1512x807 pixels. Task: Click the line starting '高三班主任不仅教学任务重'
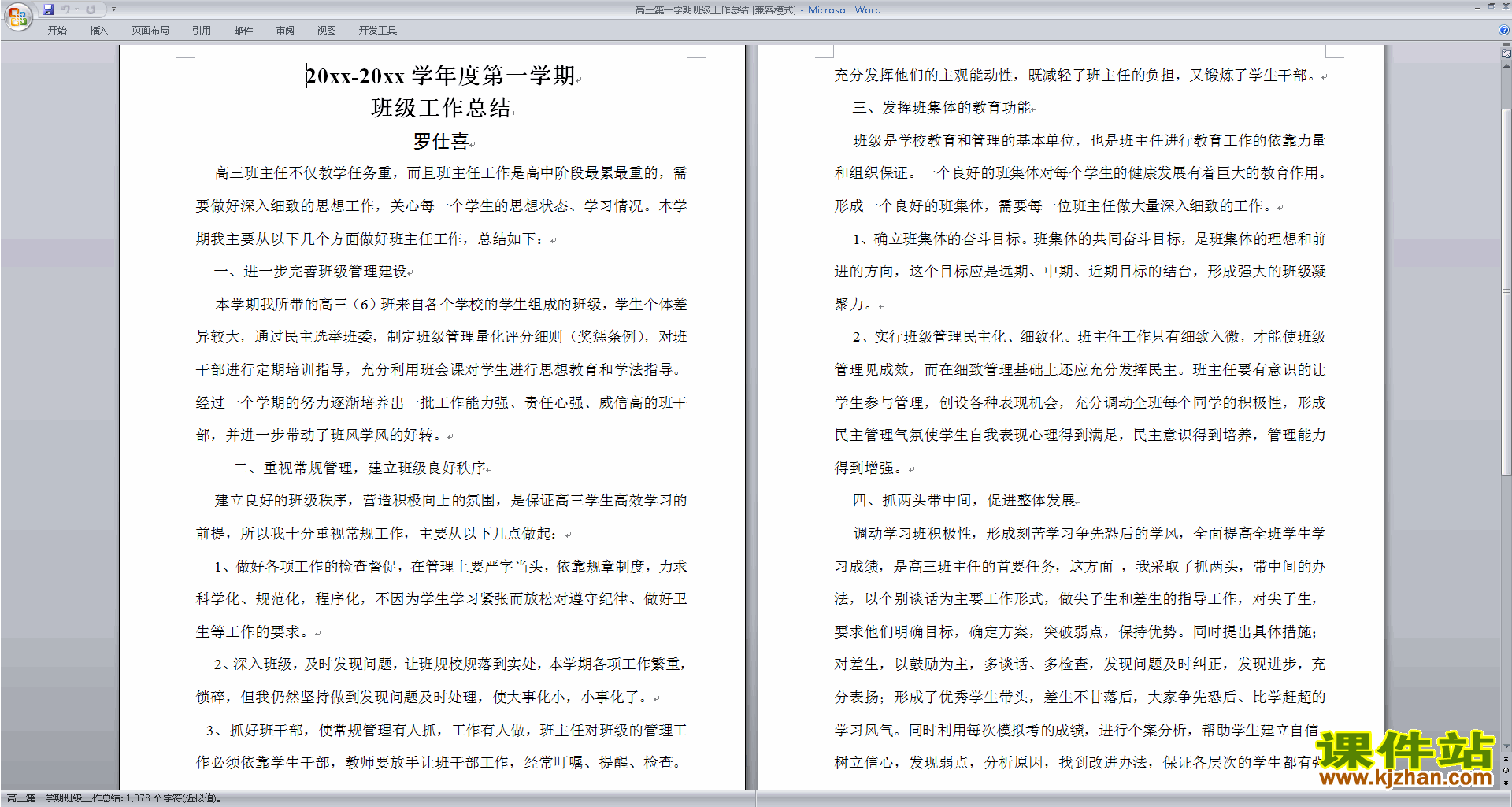(x=450, y=173)
